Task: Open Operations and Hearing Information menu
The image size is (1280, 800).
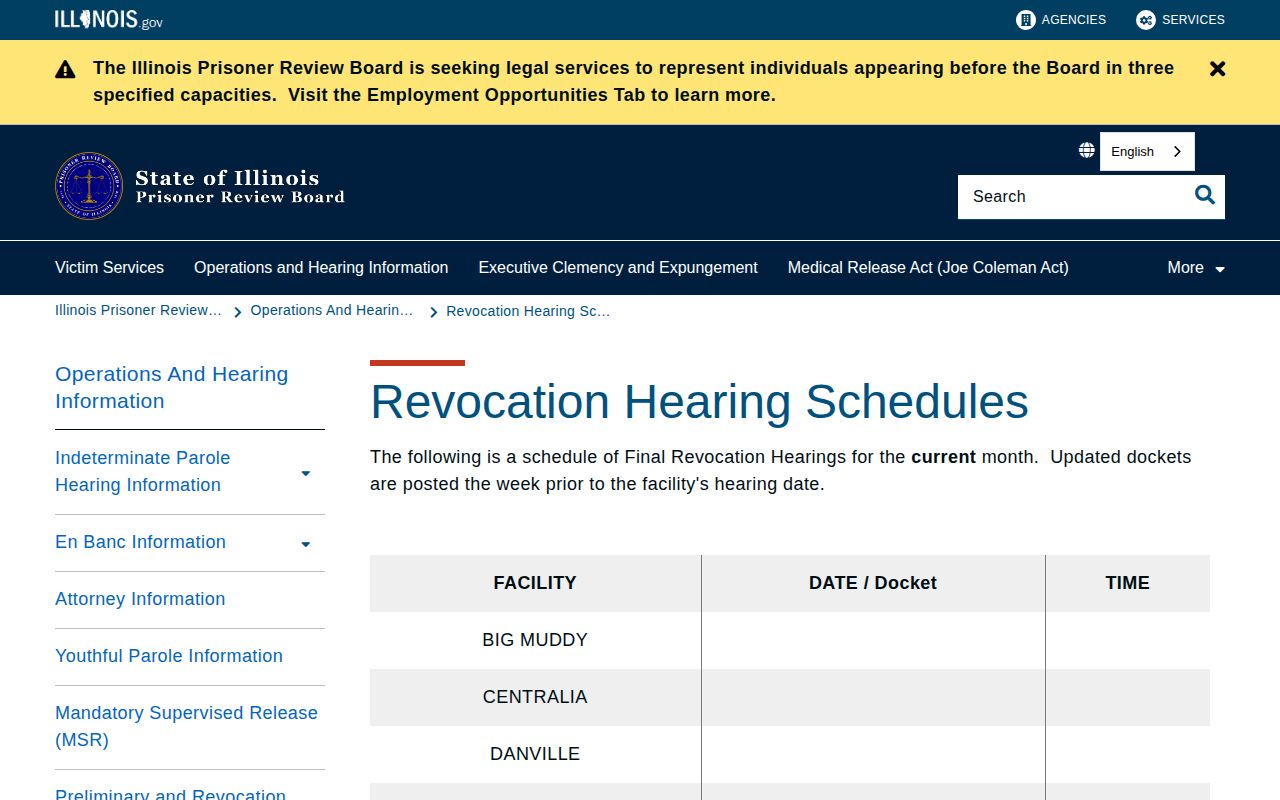Action: (321, 267)
